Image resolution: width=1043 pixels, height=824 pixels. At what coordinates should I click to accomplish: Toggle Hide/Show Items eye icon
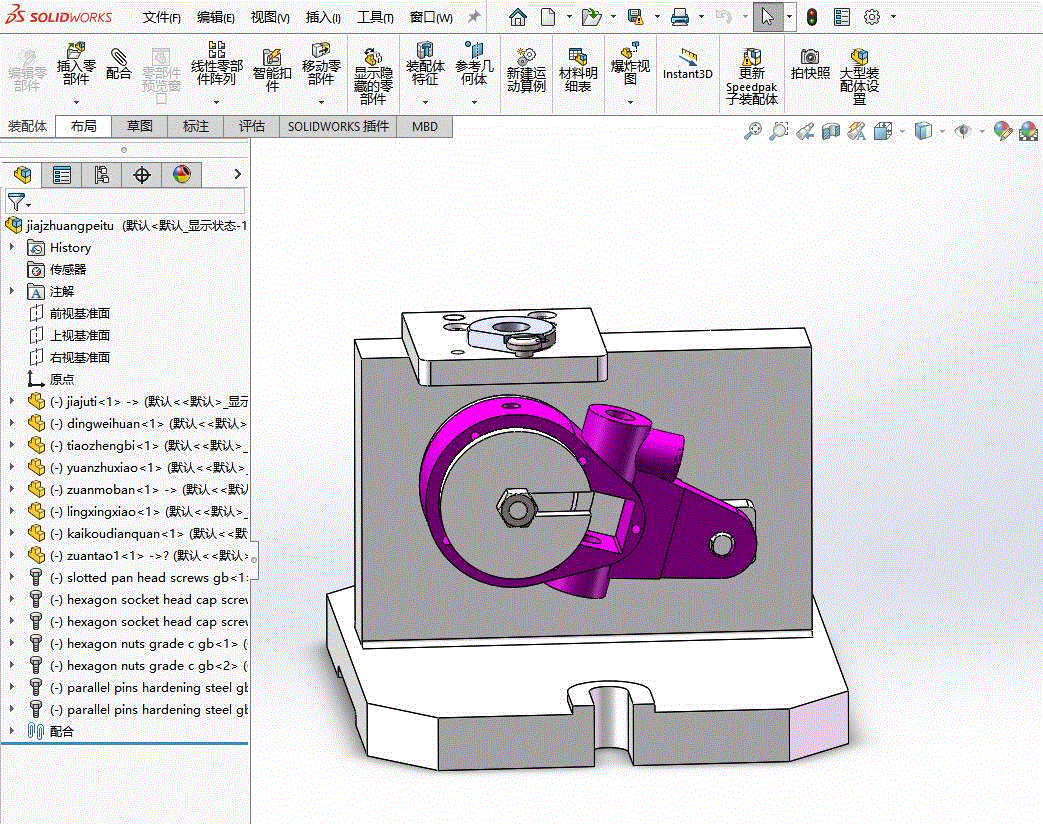[962, 131]
